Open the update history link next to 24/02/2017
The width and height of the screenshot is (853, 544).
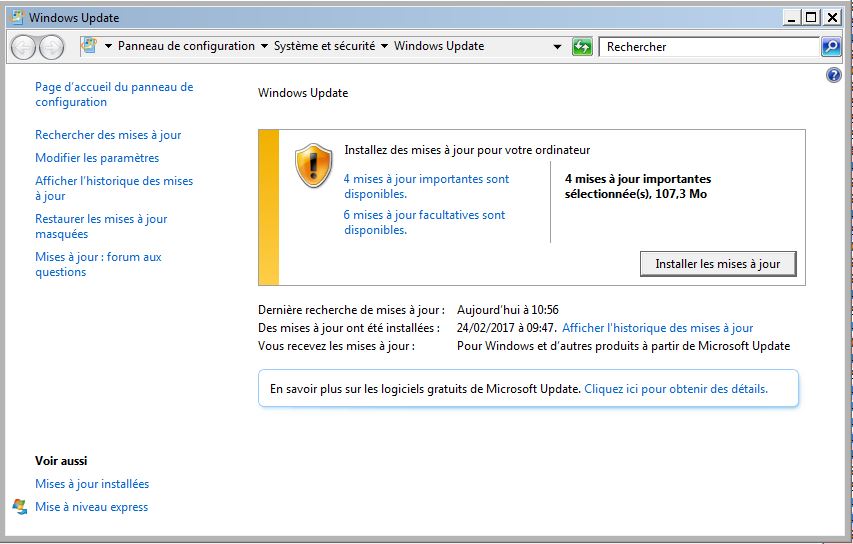pos(658,328)
